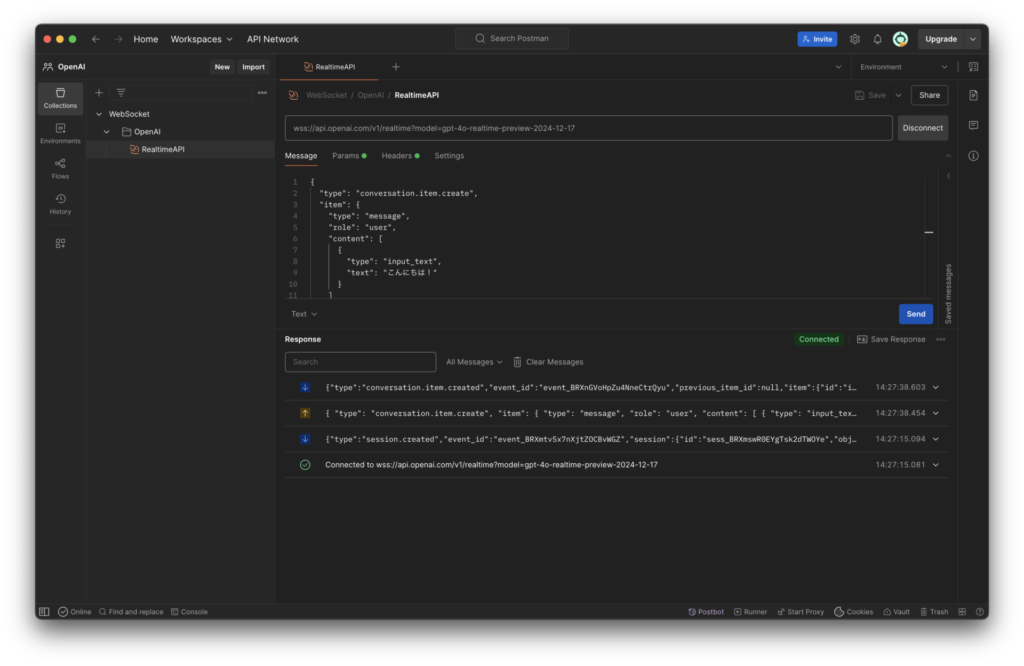
Task: Open the Text message format dropdown
Action: [304, 314]
